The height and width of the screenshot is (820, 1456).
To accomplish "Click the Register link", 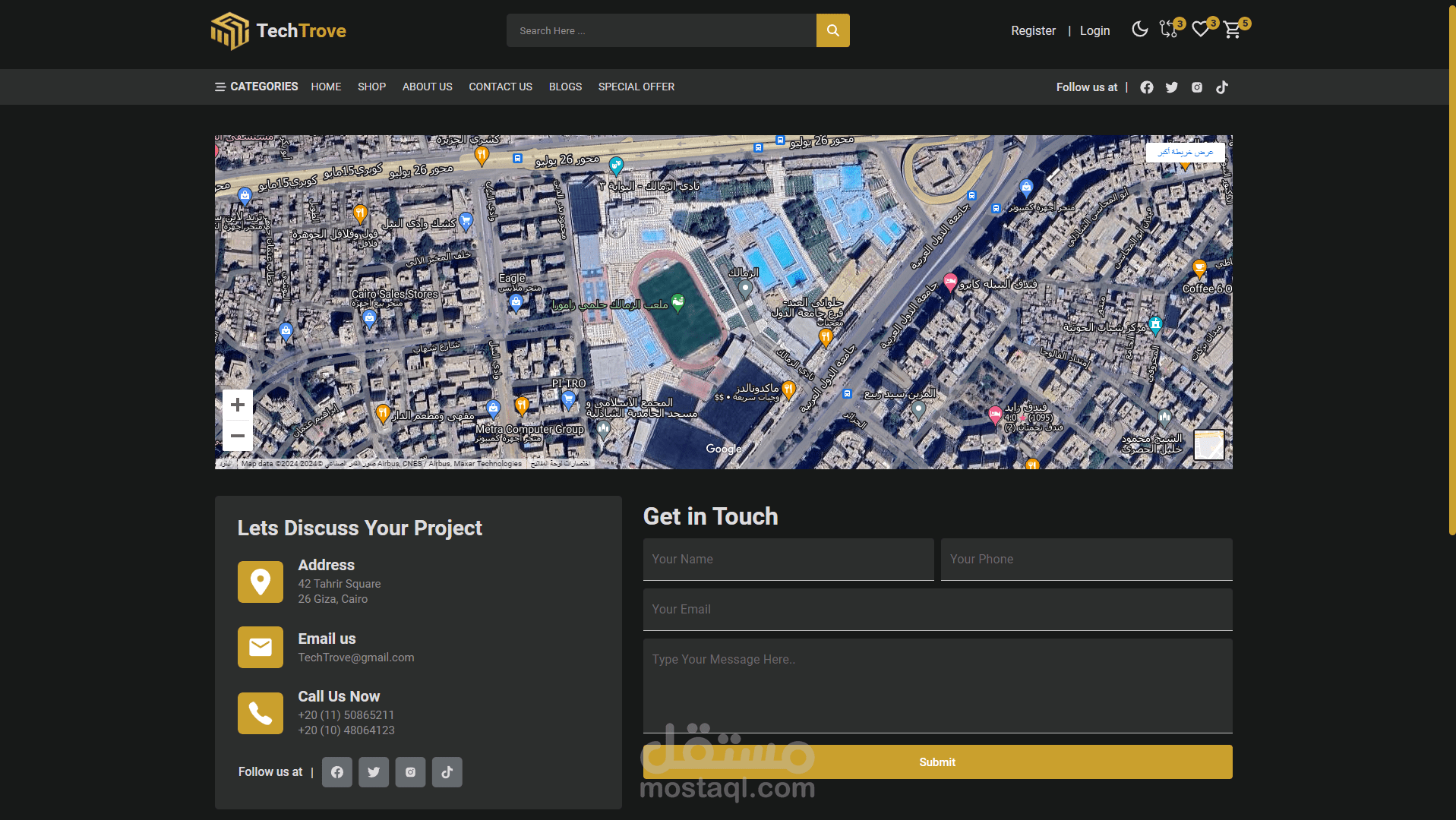I will [x=1033, y=30].
